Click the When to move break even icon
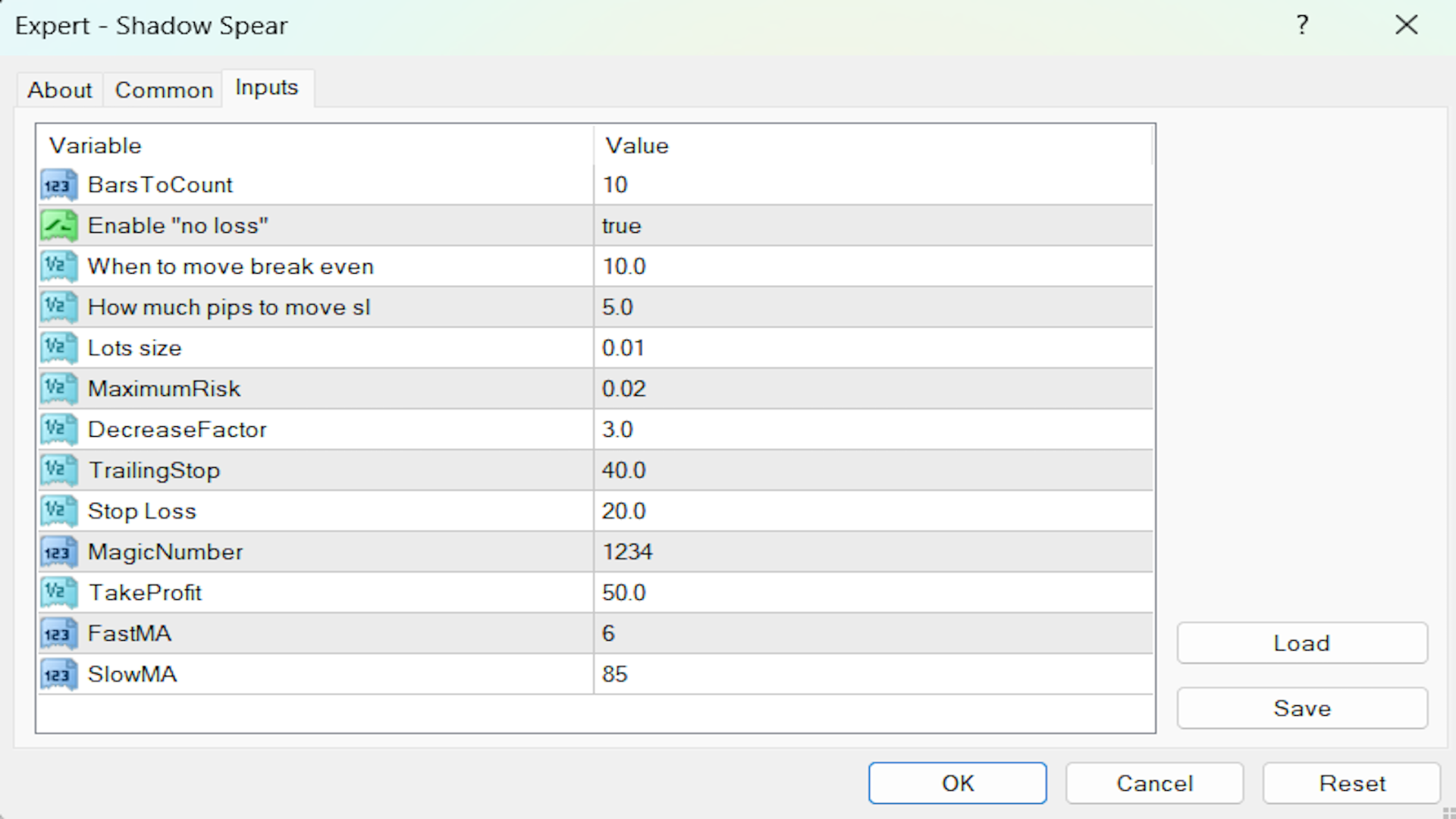 58,267
